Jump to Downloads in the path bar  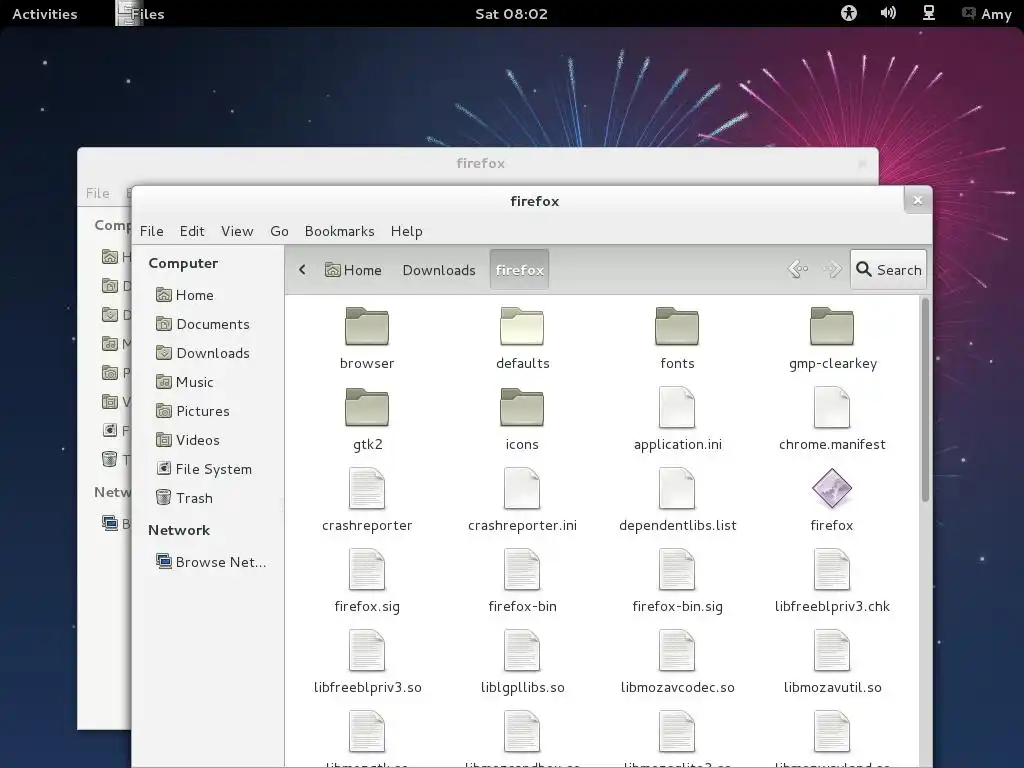439,270
